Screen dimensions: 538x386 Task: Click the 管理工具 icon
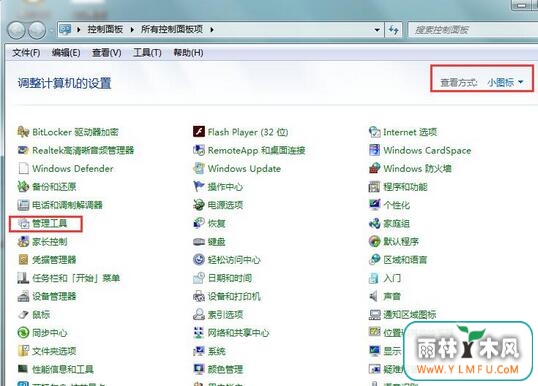tap(23, 223)
